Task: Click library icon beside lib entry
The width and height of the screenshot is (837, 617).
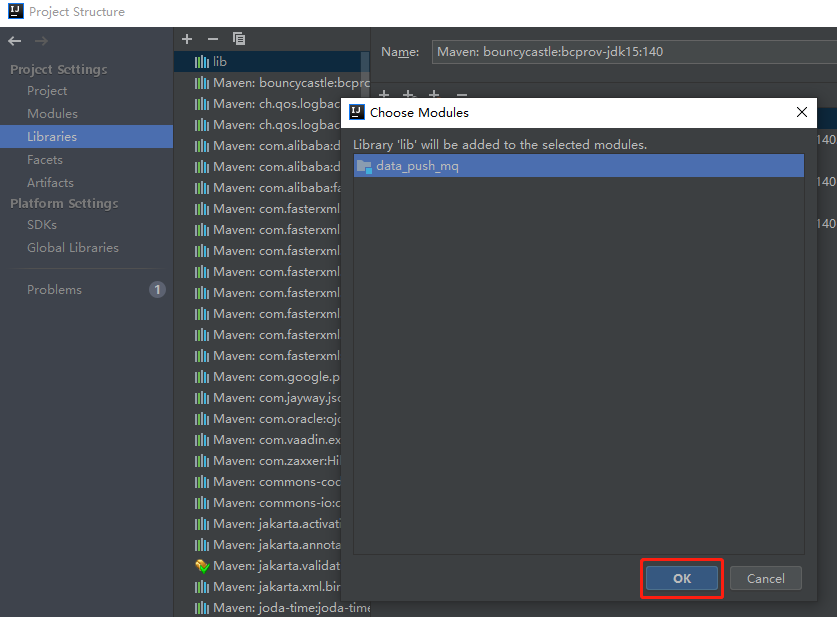Action: 202,62
